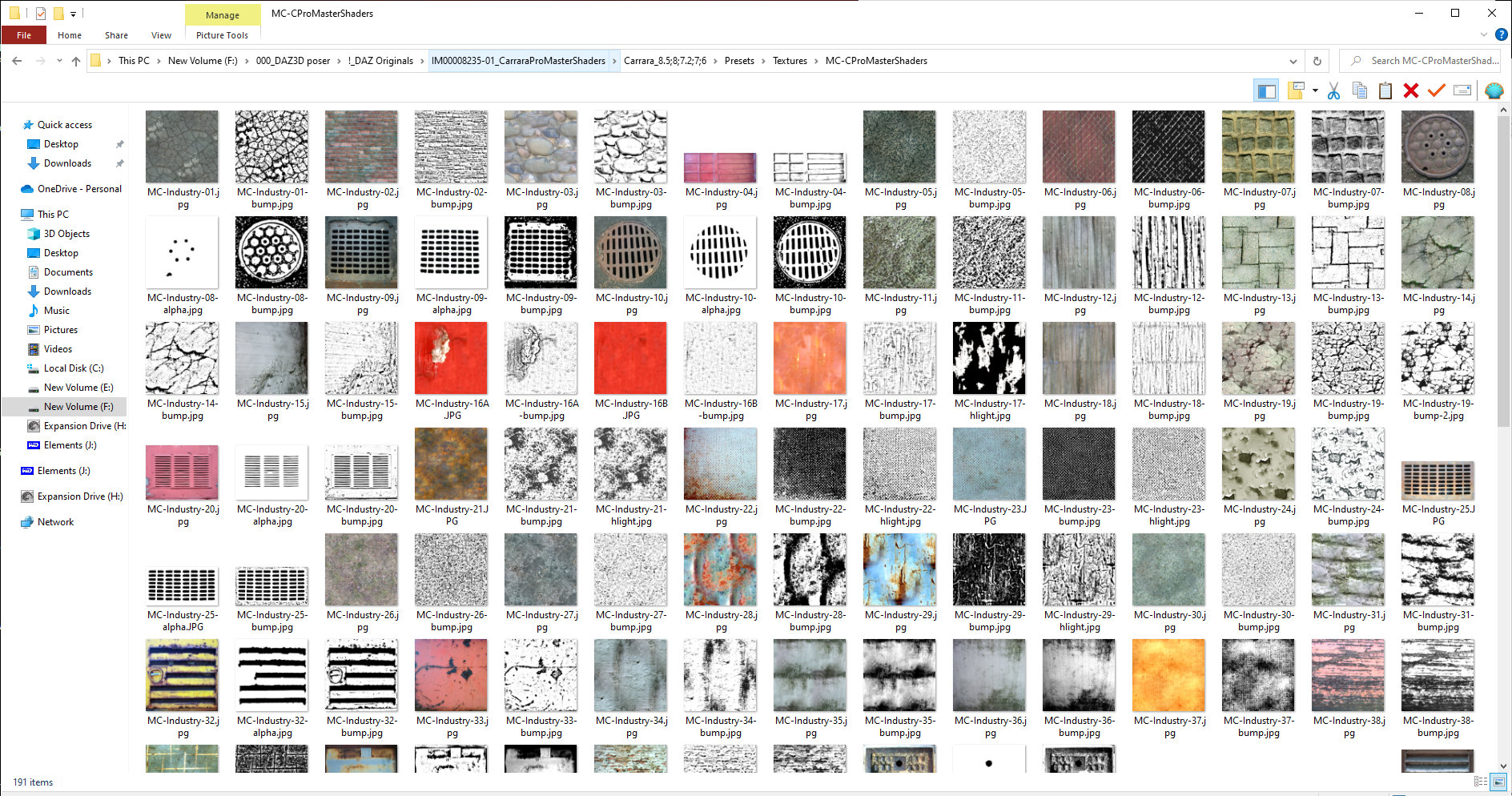Navigate to Textures in the breadcrumb
The height and width of the screenshot is (796, 1512).
[790, 61]
